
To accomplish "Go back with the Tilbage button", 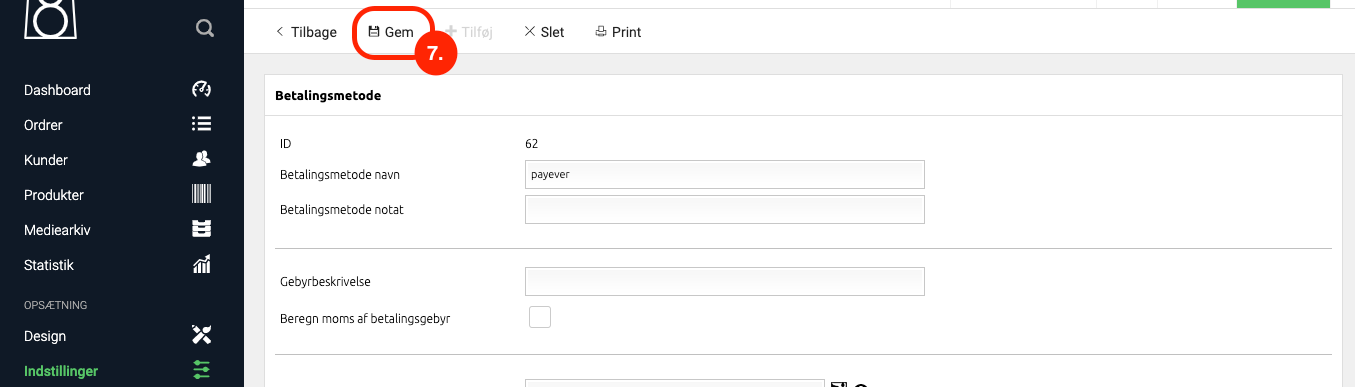I will [x=306, y=32].
